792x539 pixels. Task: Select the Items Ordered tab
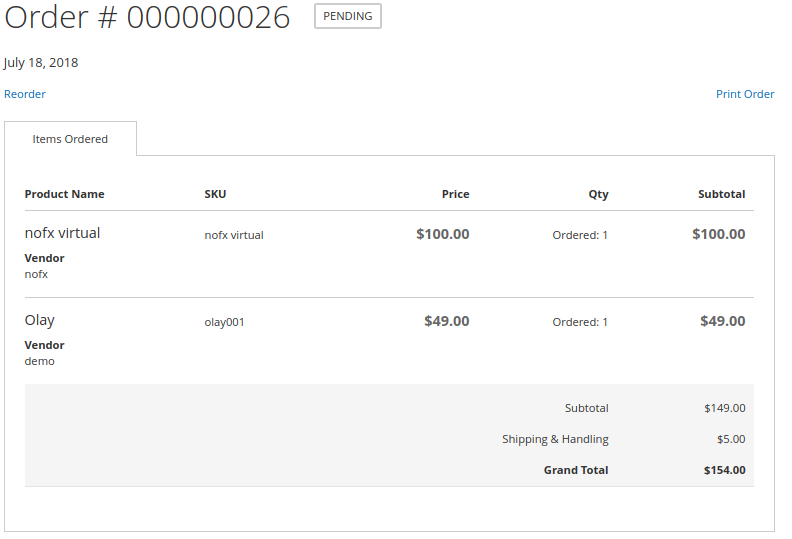click(x=70, y=139)
